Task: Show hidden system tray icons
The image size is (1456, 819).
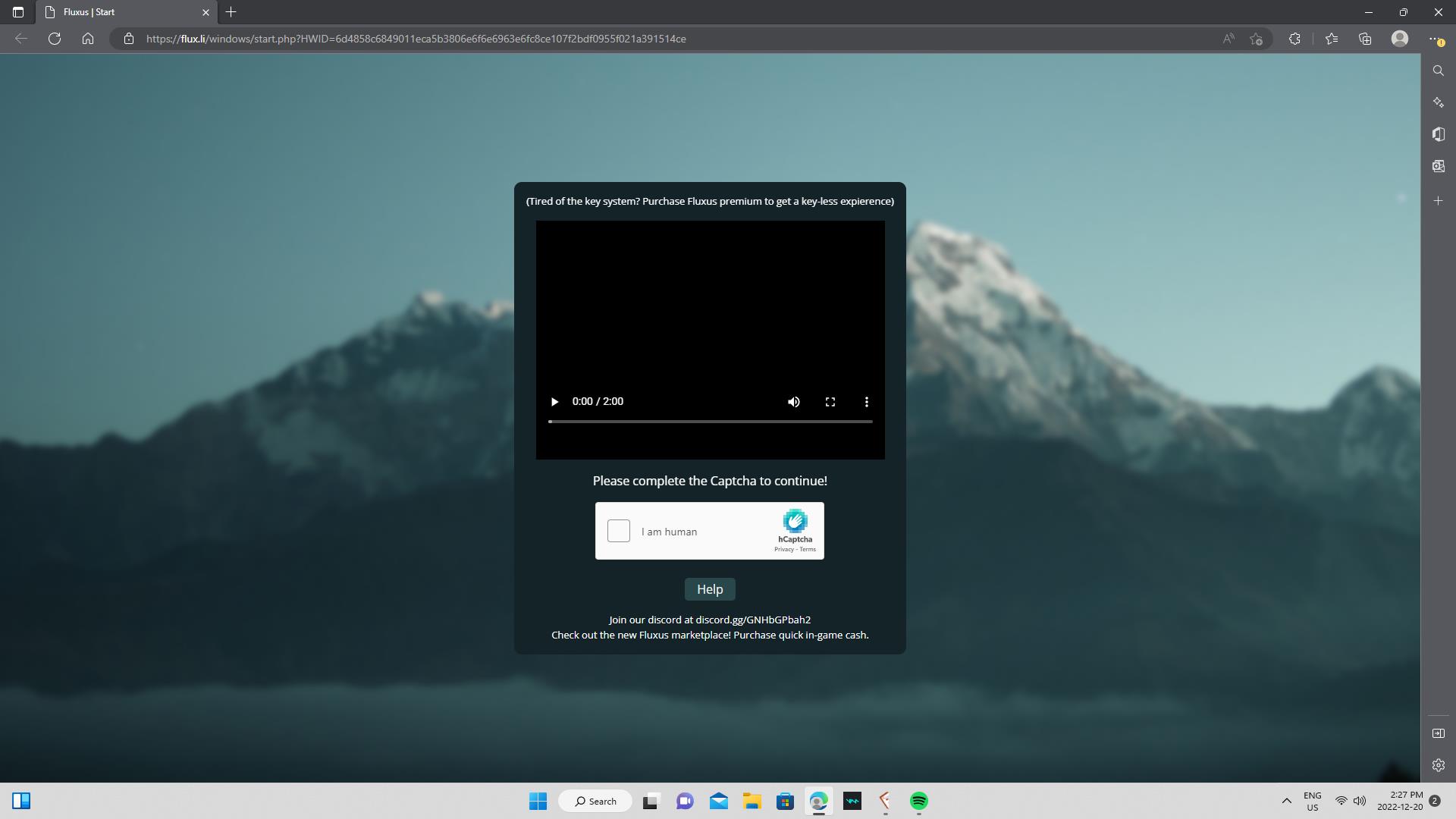Action: tap(1286, 801)
